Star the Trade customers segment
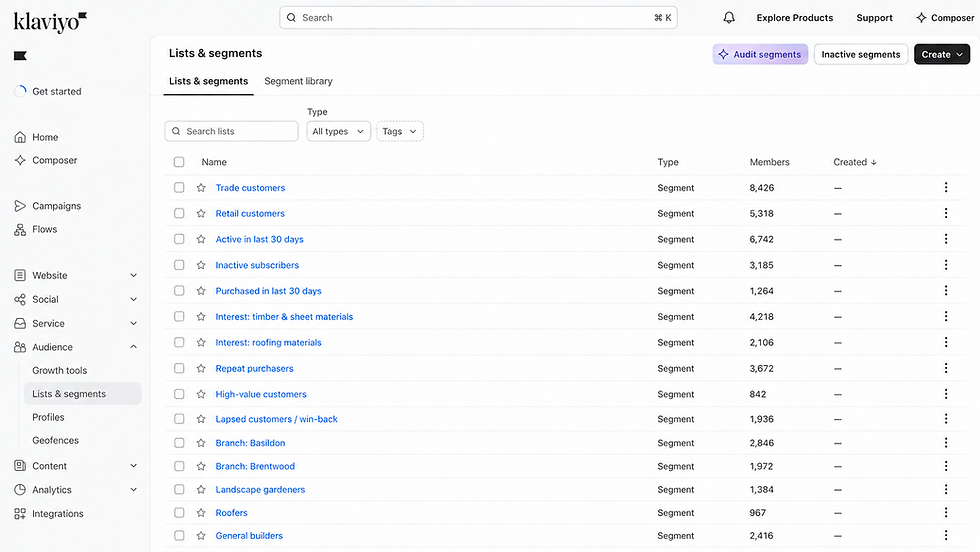This screenshot has width=980, height=552. 201,188
